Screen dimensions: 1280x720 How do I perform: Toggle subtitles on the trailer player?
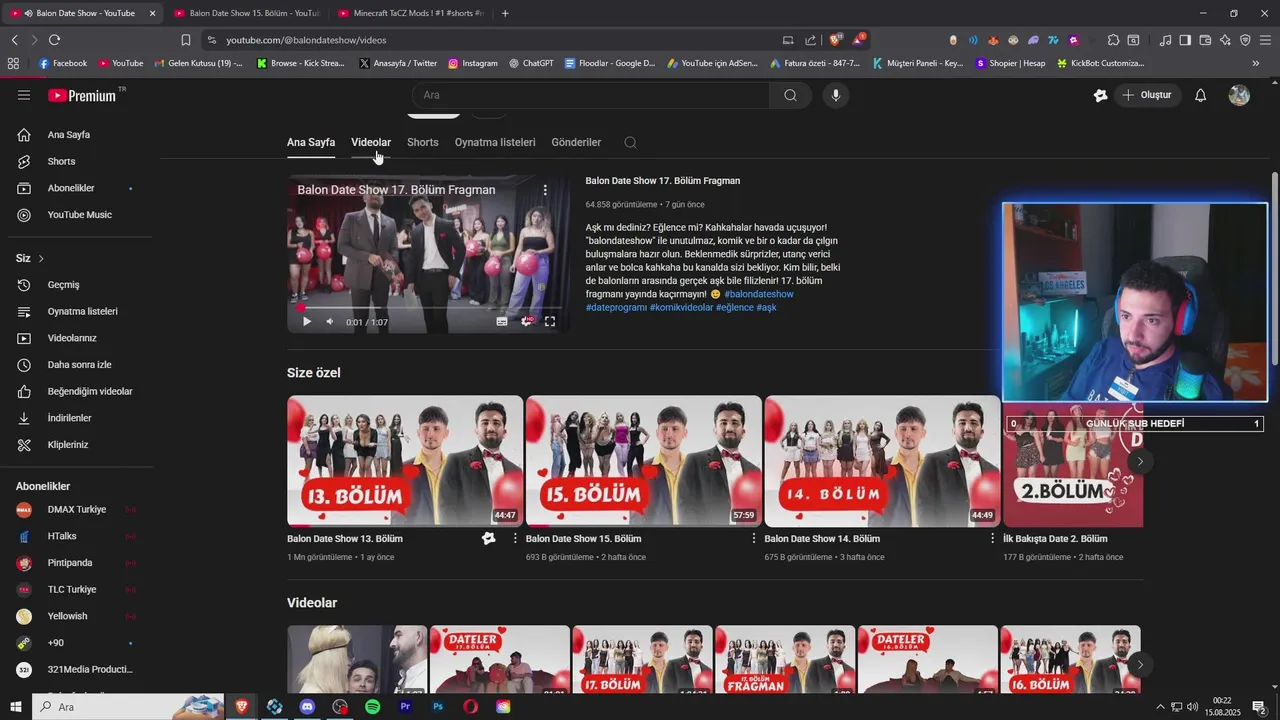[x=502, y=322]
